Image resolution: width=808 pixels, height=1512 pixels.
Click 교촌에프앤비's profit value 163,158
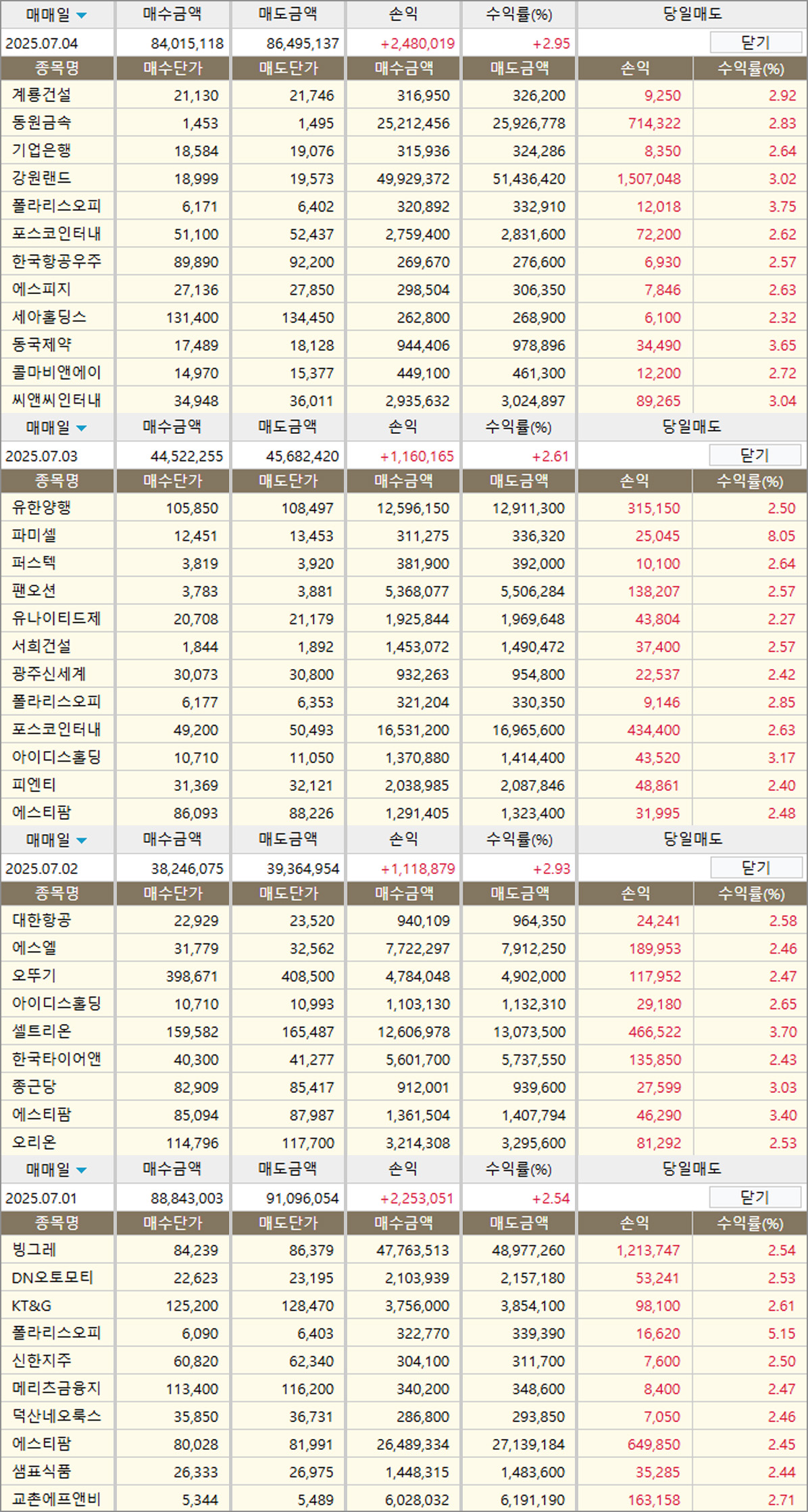click(654, 1500)
